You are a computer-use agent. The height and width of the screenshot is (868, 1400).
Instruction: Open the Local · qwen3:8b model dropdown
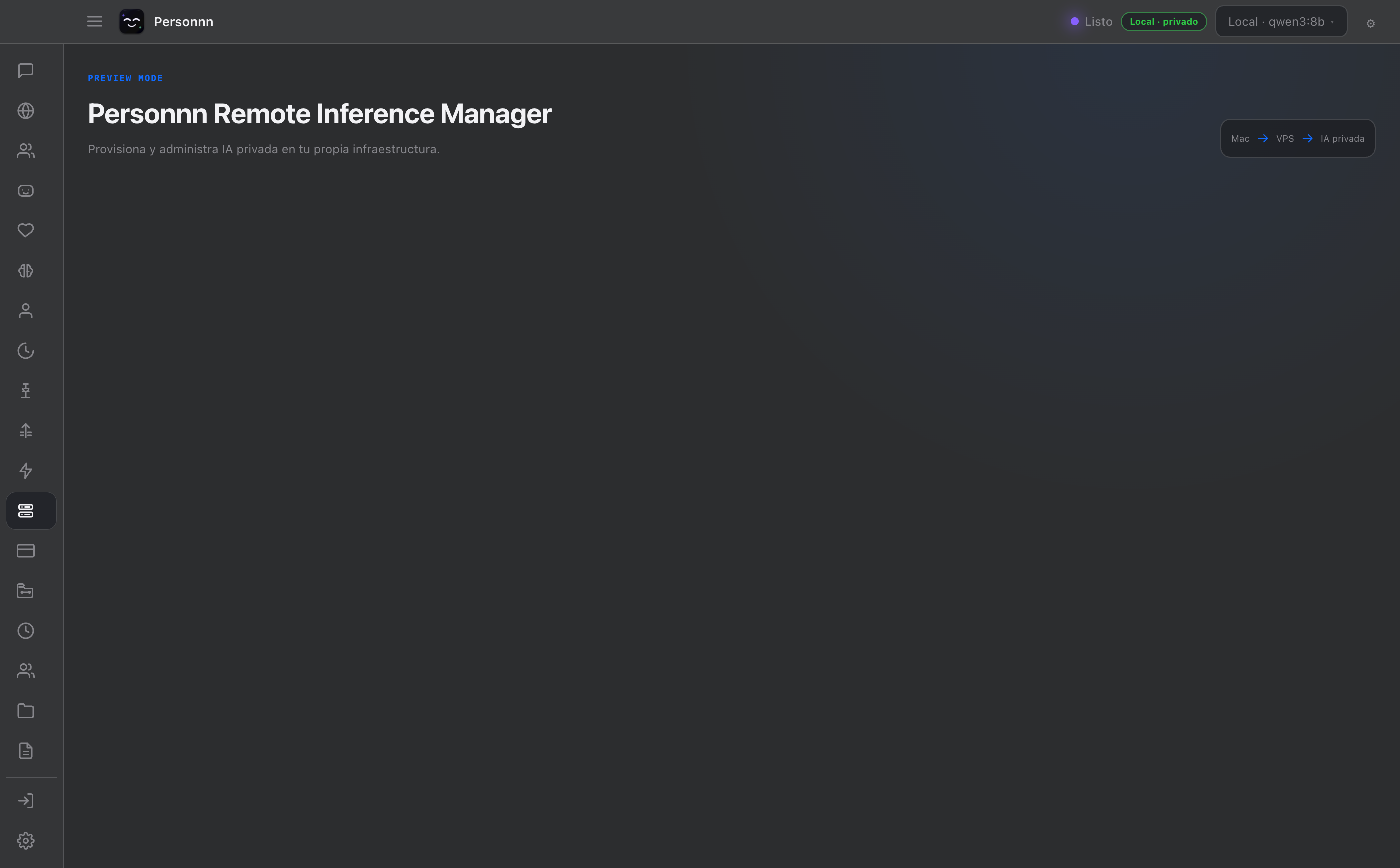(1281, 22)
